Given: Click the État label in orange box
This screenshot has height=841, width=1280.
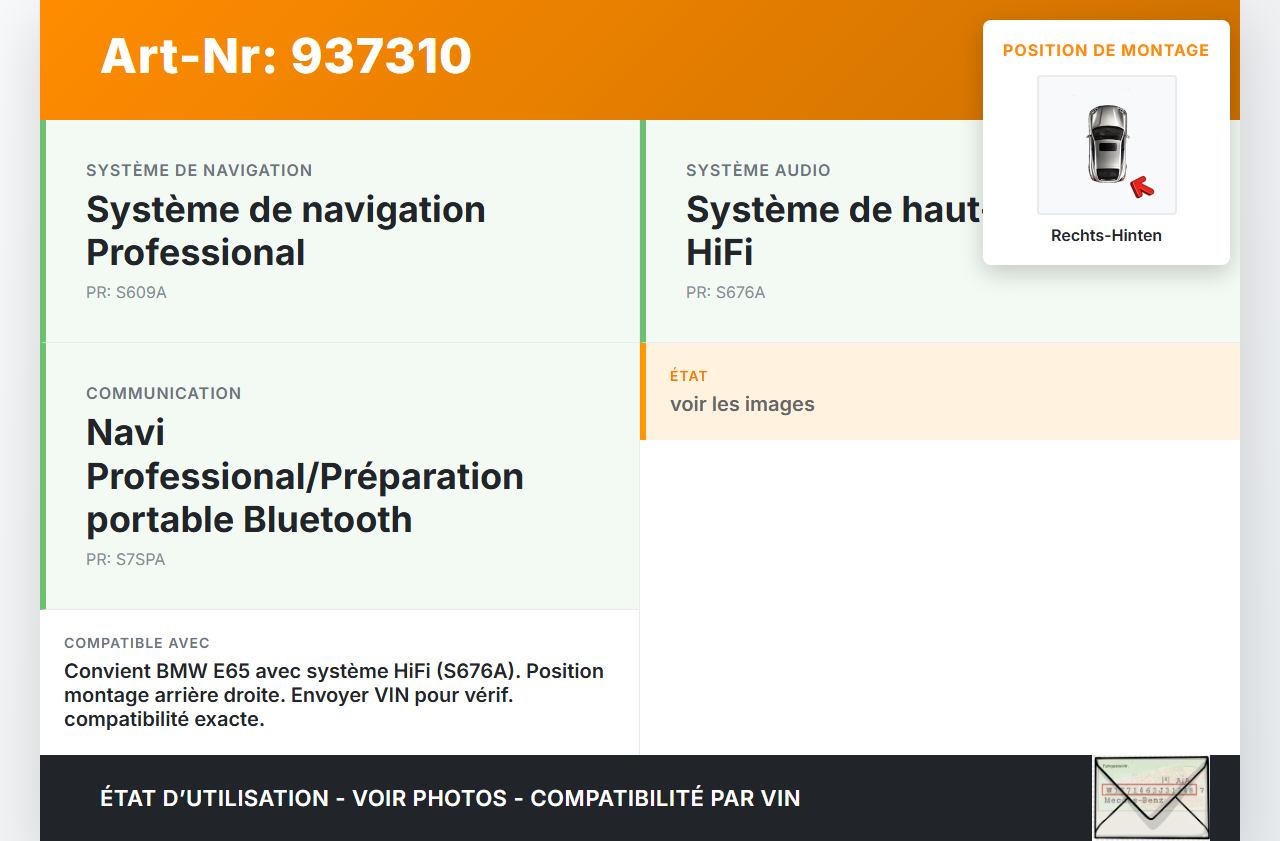Looking at the screenshot, I should point(689,377).
